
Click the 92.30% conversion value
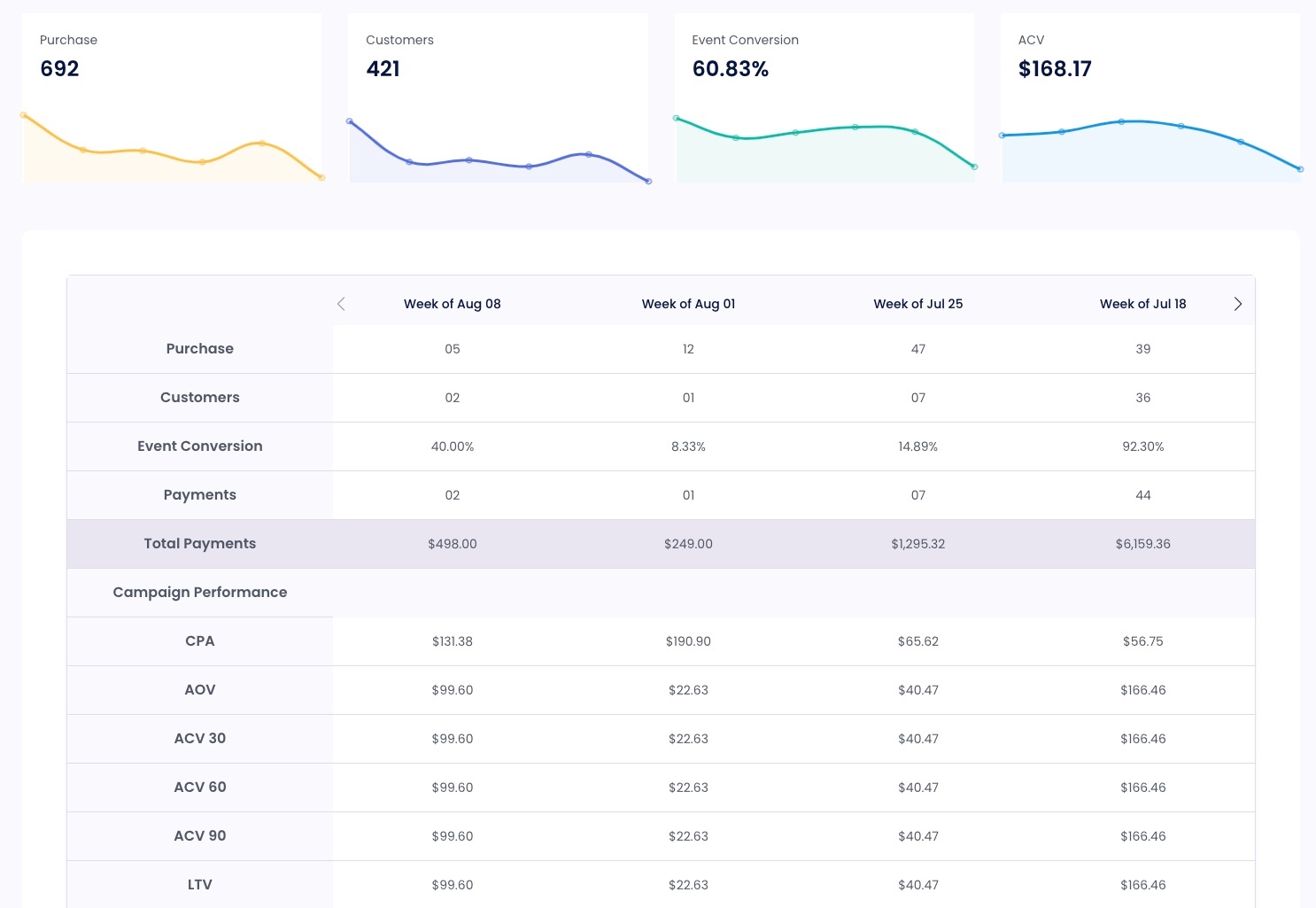coord(1143,446)
